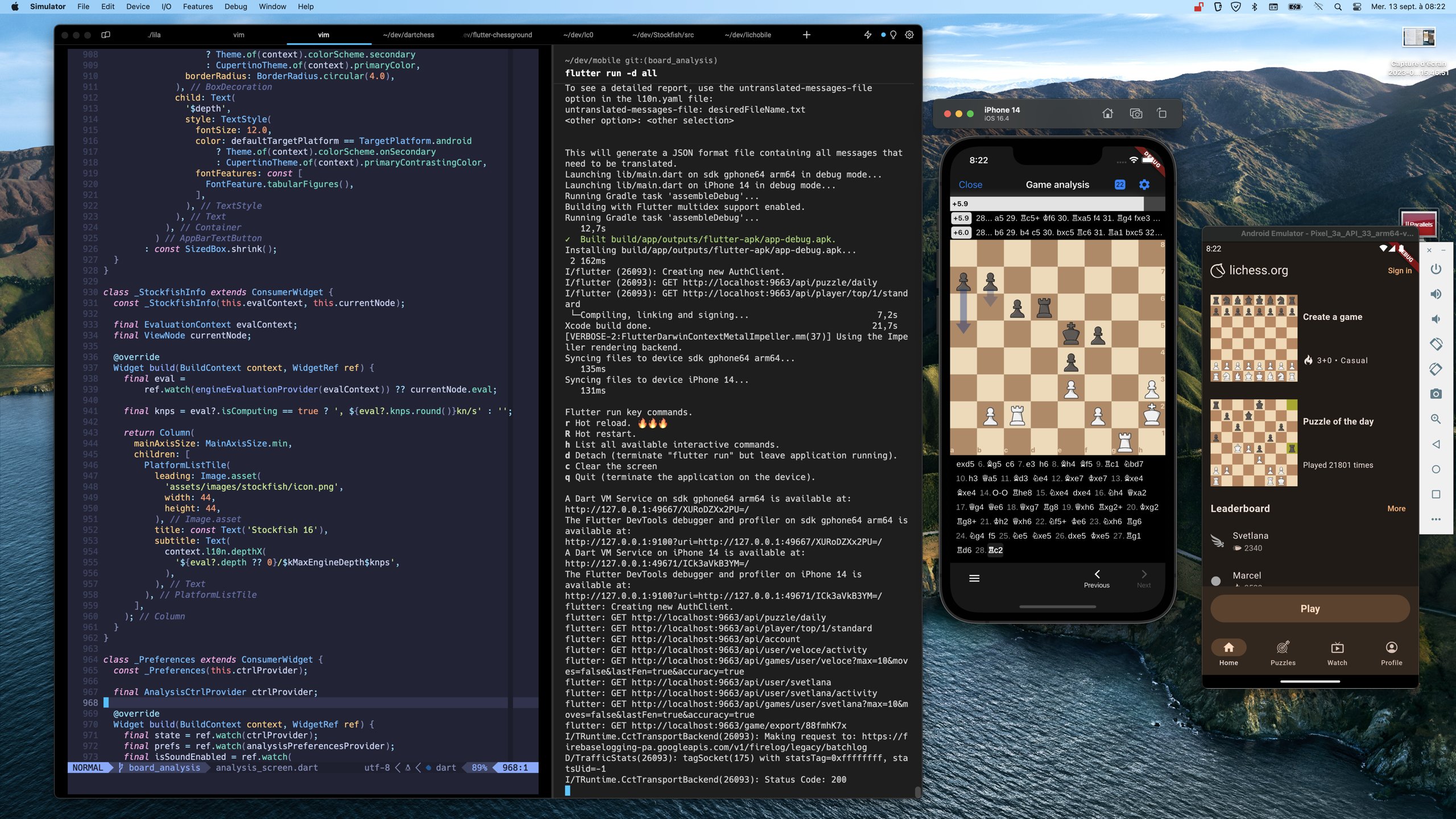Click the lichess.org game analysis settings icon
The width and height of the screenshot is (1456, 819).
click(1146, 184)
